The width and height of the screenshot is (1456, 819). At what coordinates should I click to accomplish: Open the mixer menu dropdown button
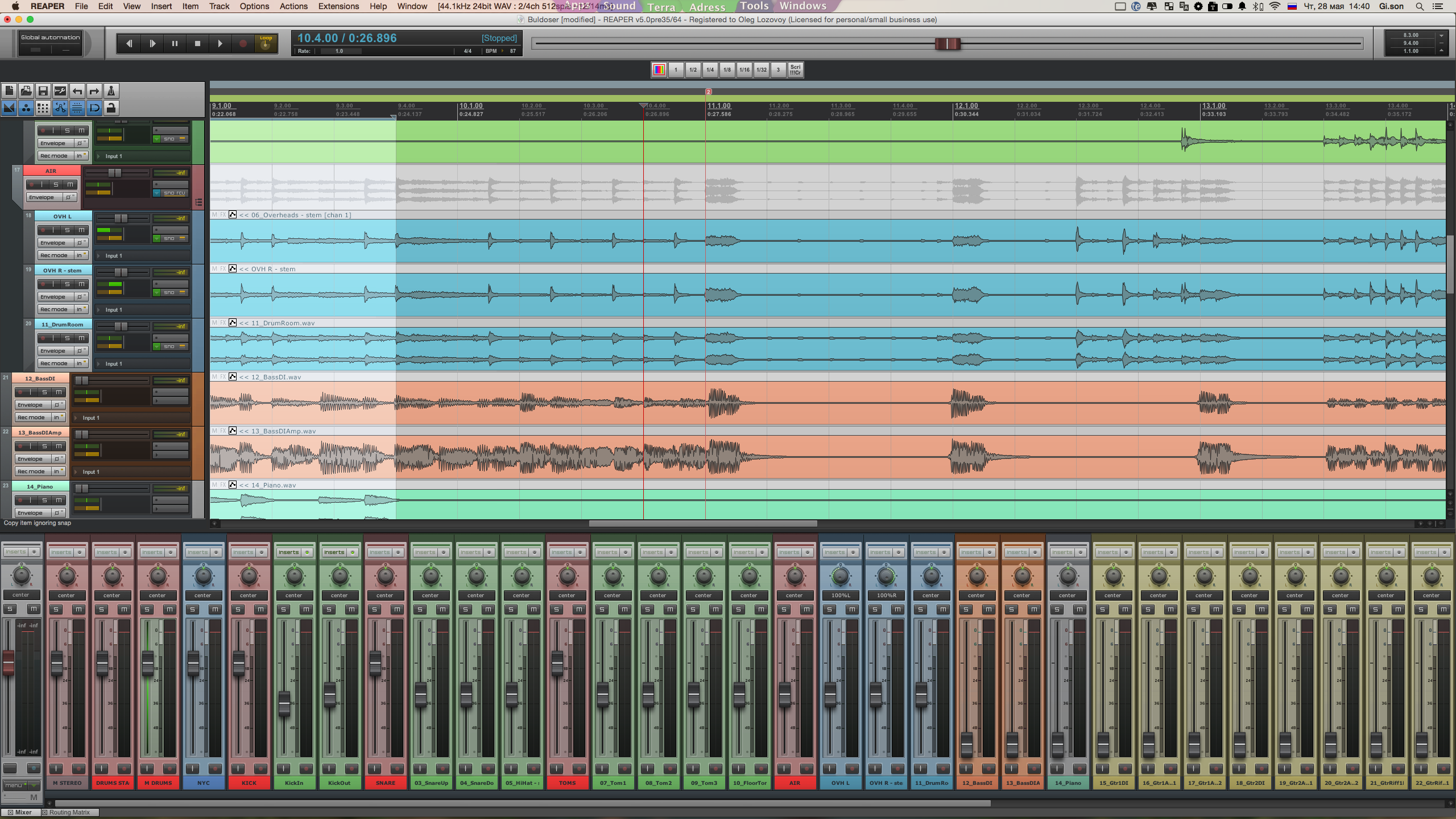[21, 785]
